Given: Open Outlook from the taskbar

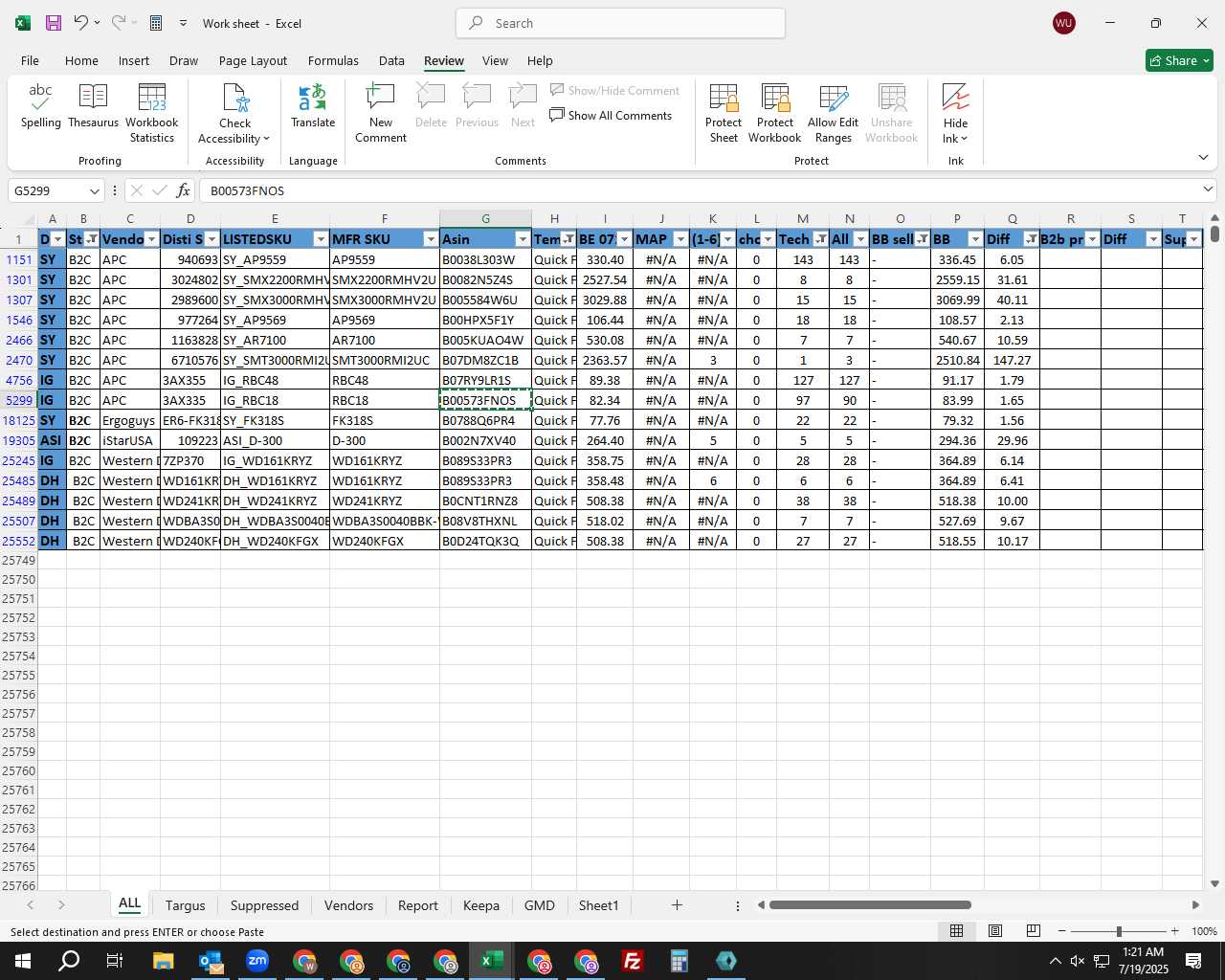Looking at the screenshot, I should [x=211, y=961].
